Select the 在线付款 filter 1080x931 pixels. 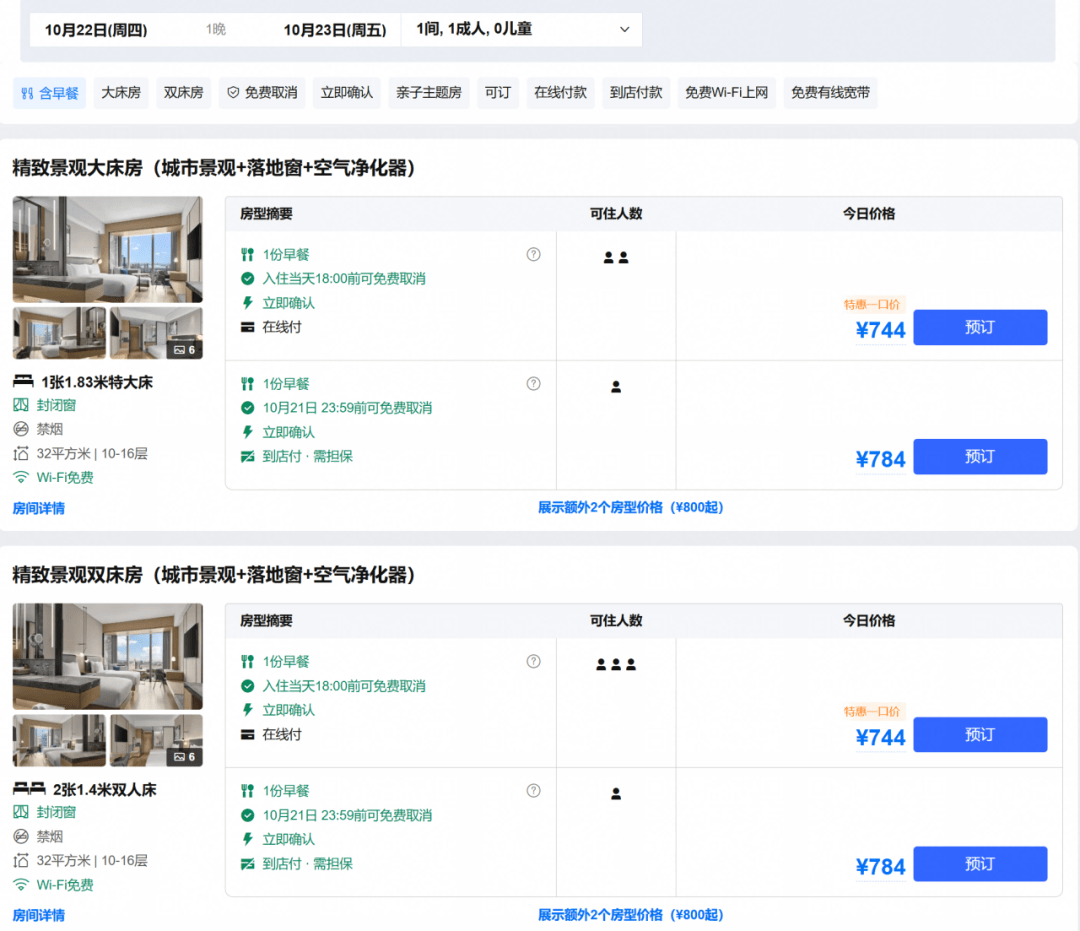tap(560, 93)
